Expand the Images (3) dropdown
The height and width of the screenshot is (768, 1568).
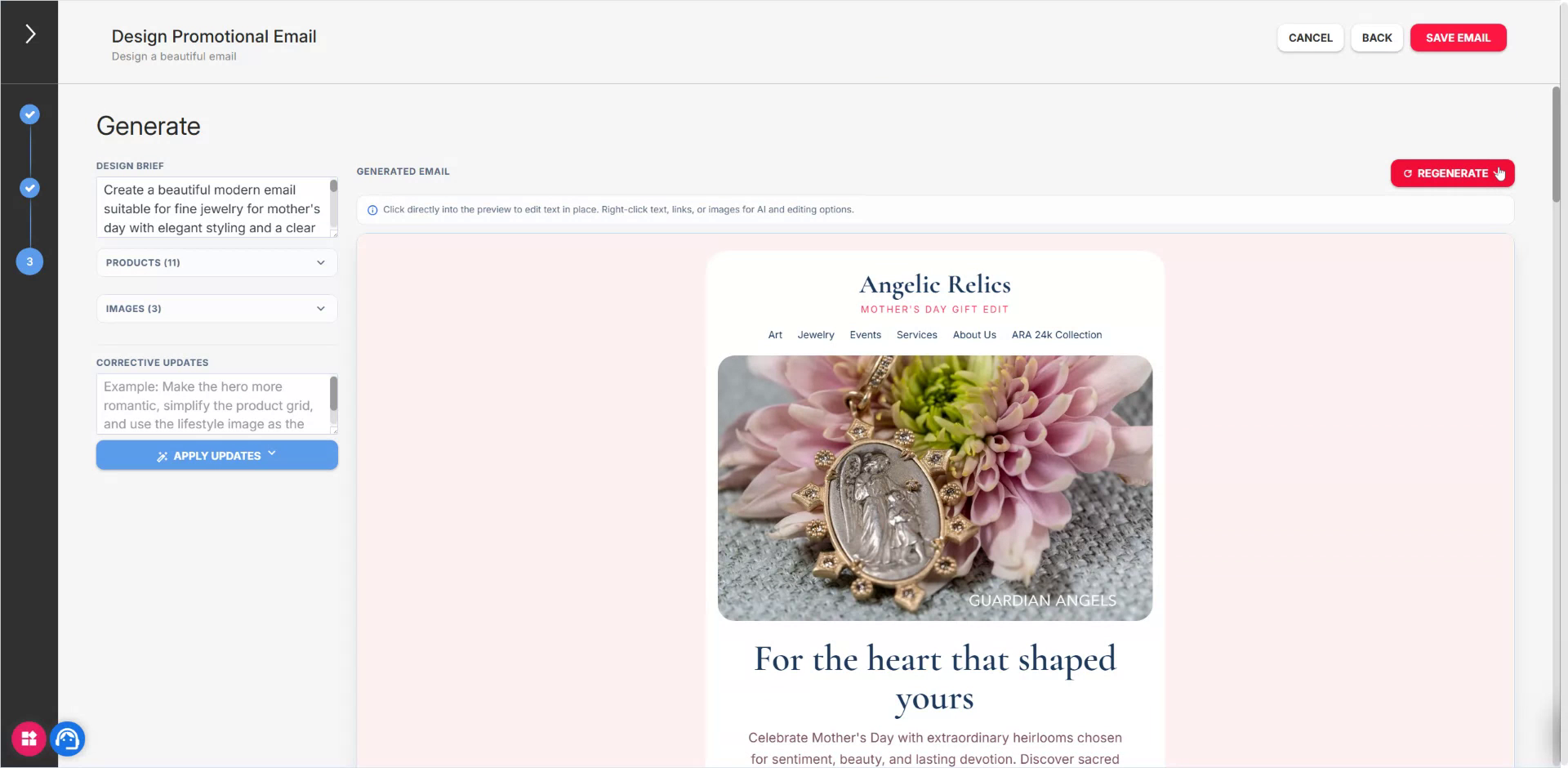pos(216,309)
